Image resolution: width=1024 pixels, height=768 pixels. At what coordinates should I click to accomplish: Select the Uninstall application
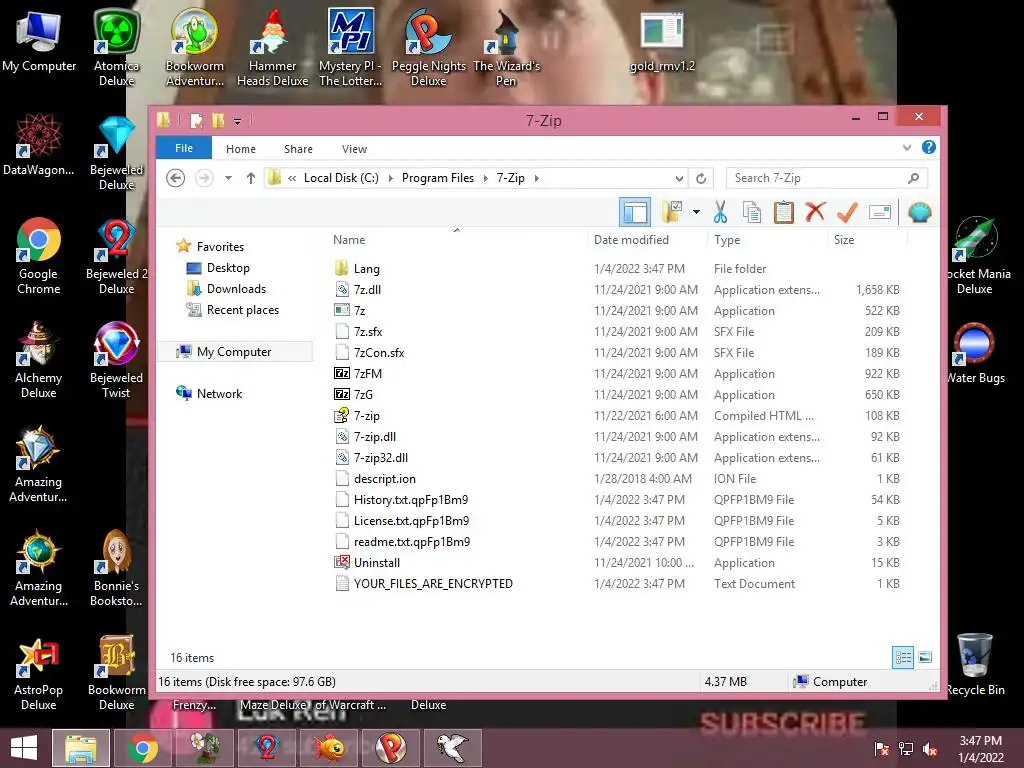click(x=376, y=562)
